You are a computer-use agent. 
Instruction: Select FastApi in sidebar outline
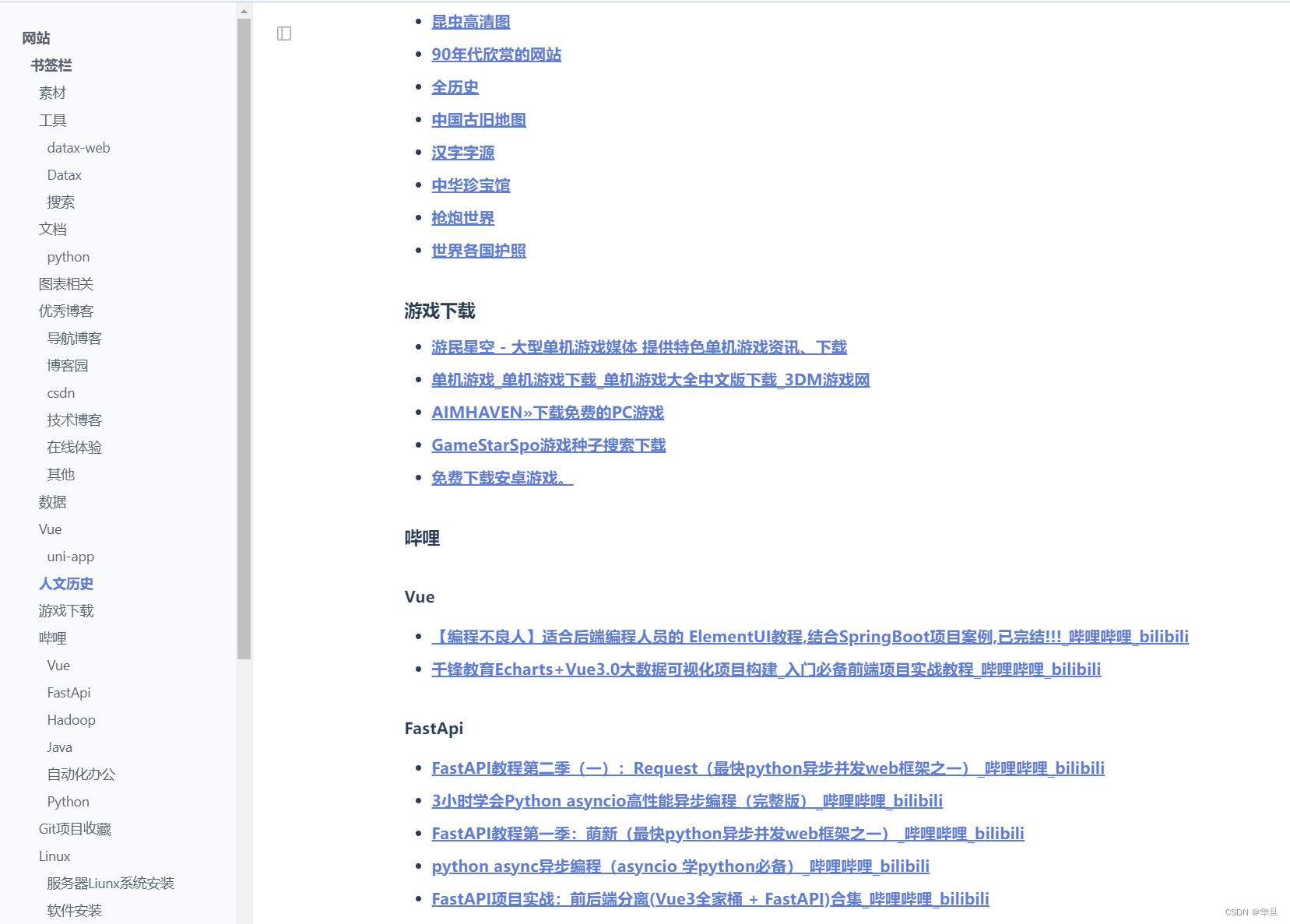(x=69, y=692)
